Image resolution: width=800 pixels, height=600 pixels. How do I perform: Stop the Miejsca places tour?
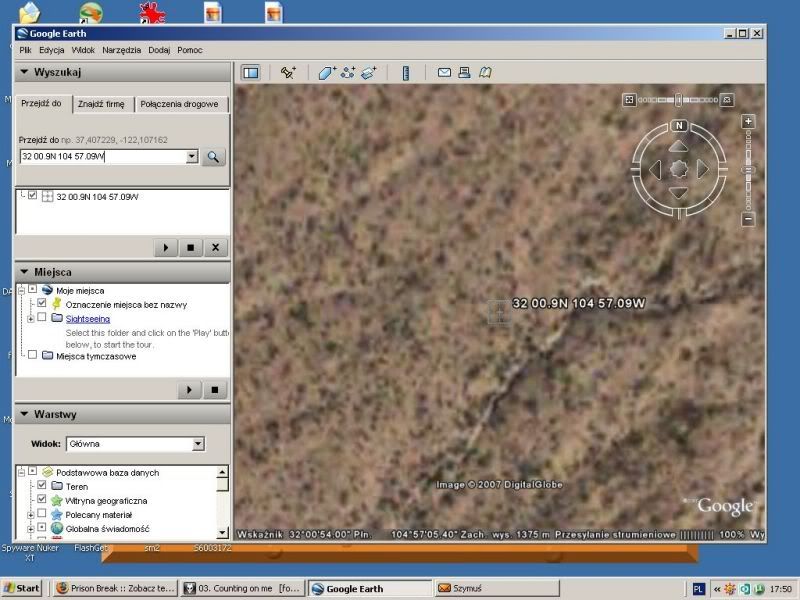(x=214, y=390)
